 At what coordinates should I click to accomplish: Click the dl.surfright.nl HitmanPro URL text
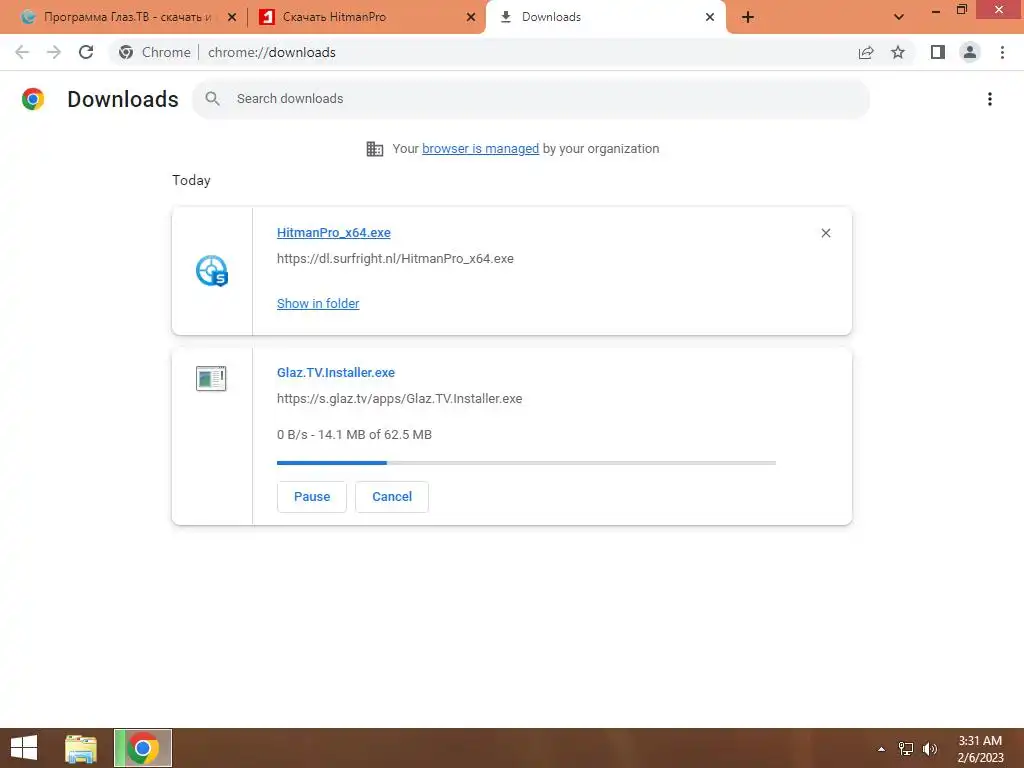click(x=395, y=259)
